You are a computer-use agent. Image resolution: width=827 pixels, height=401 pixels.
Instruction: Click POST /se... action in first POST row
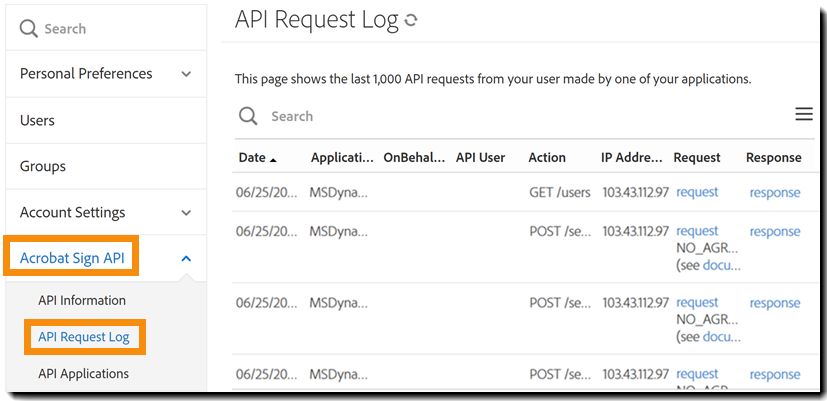click(560, 232)
